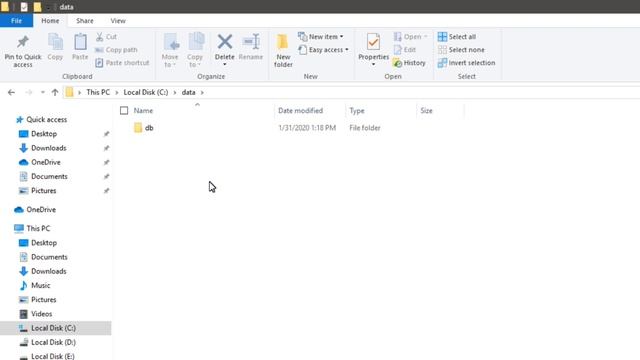The image size is (640, 360).
Task: Open the File menu tab
Action: [16, 20]
